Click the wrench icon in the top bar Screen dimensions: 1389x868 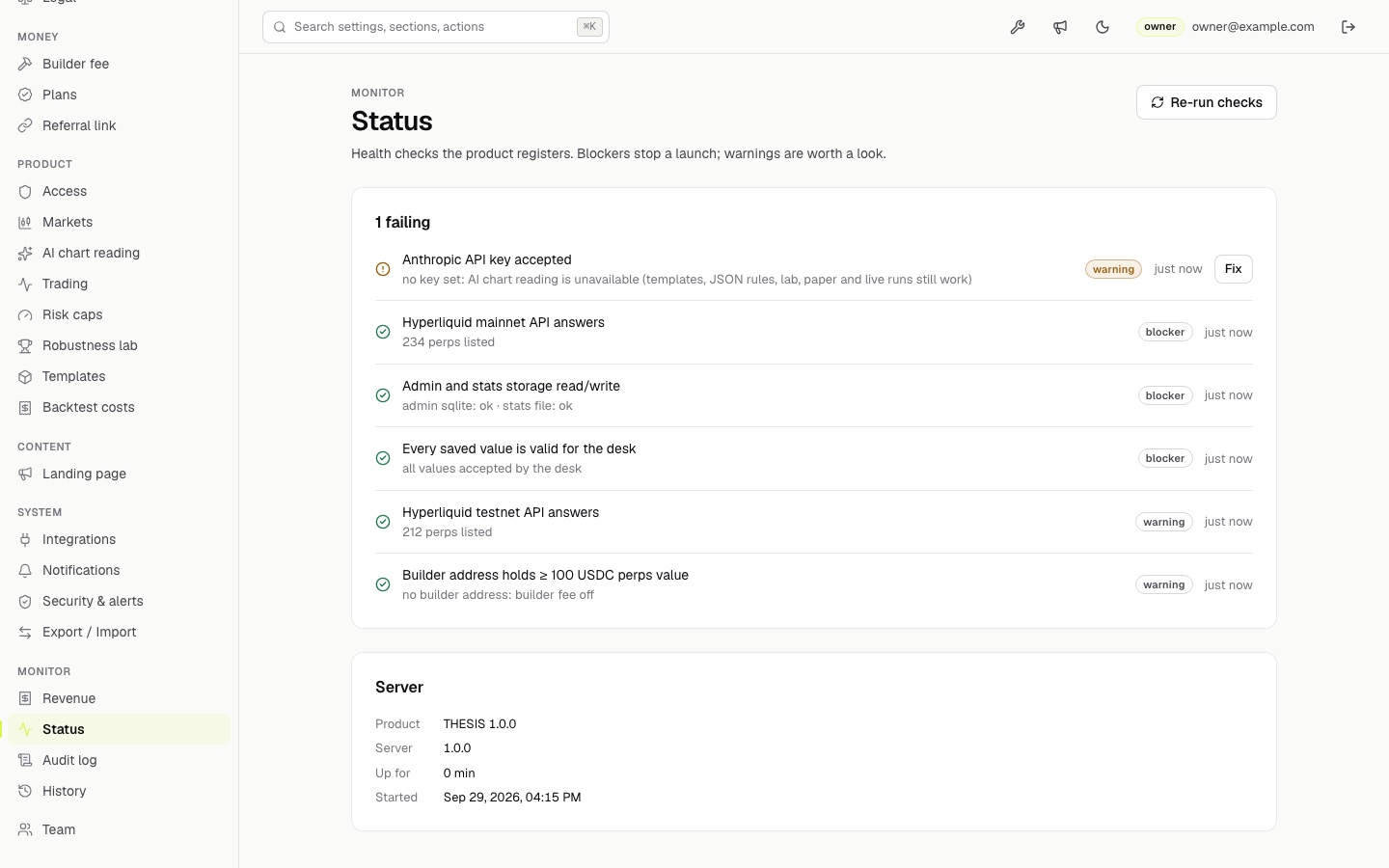(1018, 27)
